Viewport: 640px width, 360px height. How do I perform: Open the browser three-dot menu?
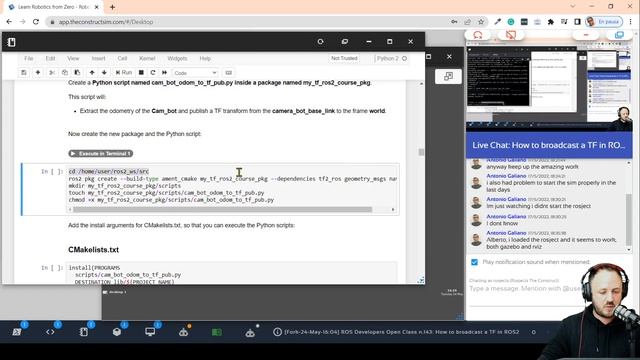[631, 22]
